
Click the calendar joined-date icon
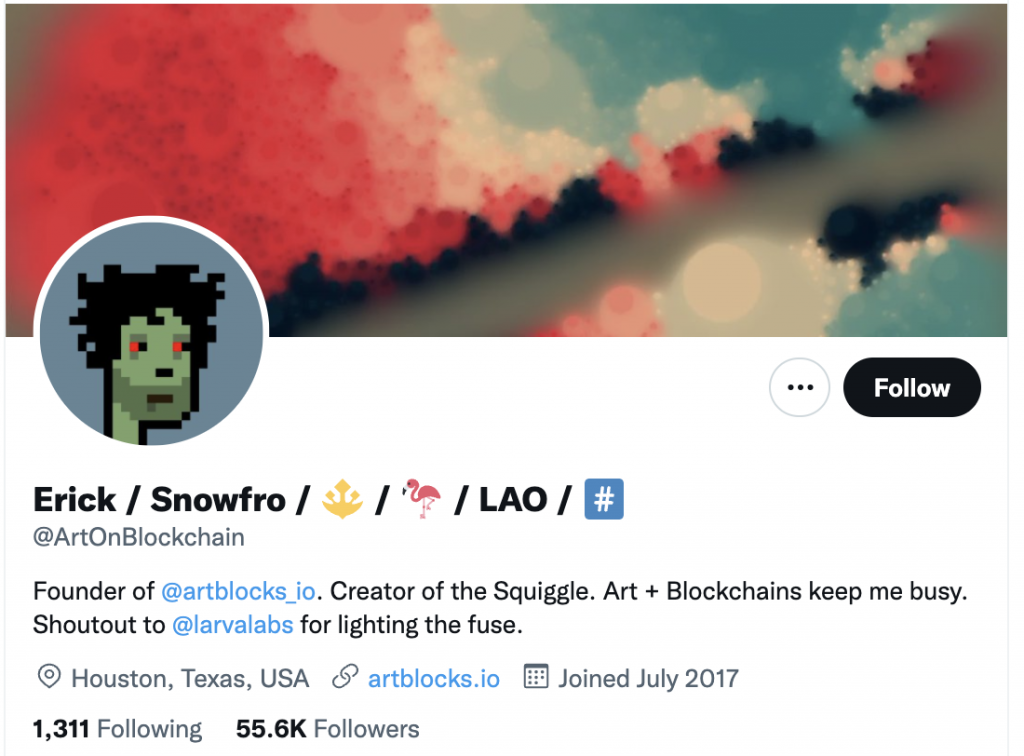point(536,677)
